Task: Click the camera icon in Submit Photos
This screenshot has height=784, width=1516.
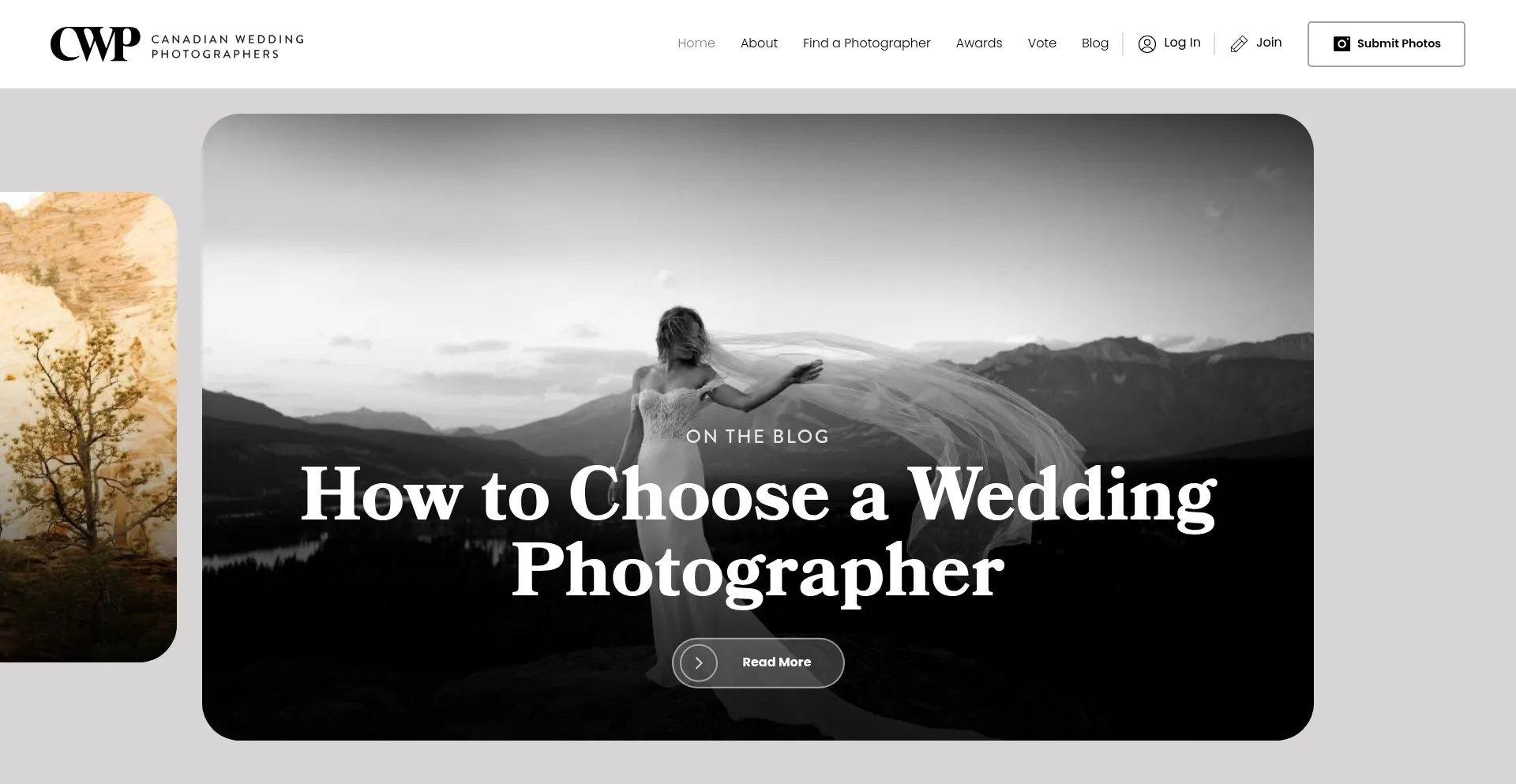Action: pyautogui.click(x=1342, y=44)
